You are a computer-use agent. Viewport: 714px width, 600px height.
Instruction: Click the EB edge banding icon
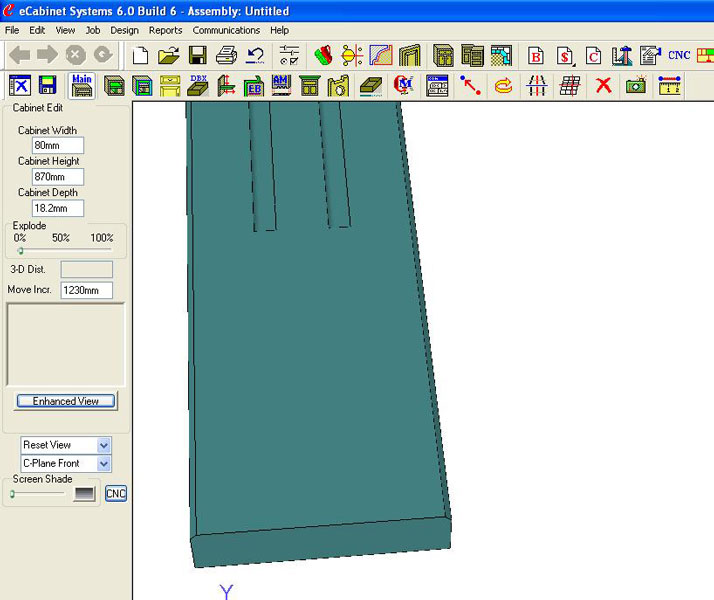255,86
